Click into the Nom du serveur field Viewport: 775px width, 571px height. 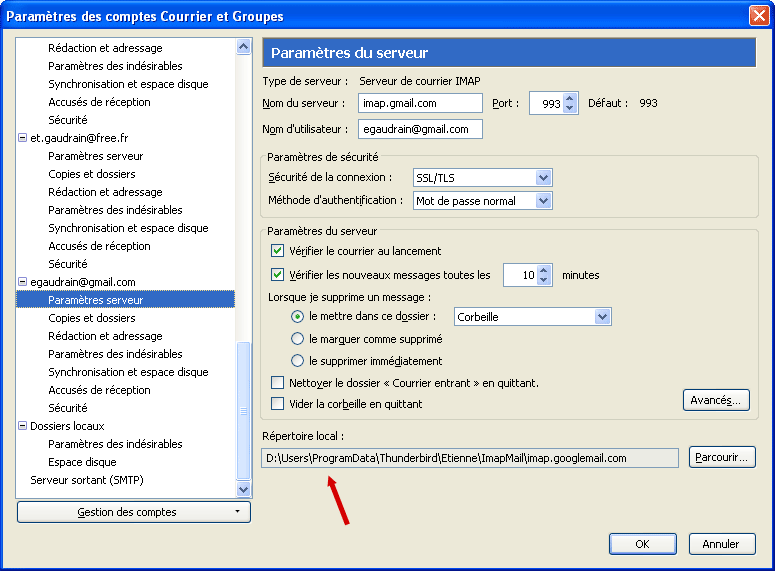point(420,103)
